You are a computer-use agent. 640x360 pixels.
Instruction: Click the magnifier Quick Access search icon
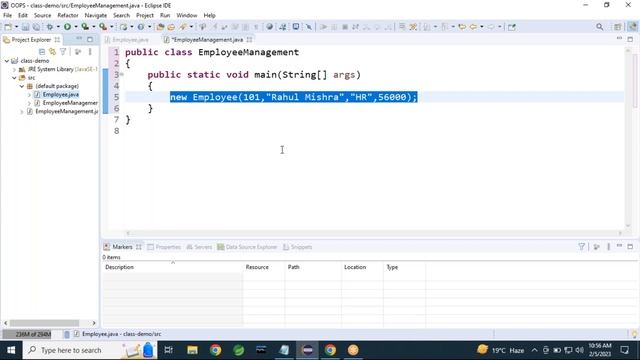pyautogui.click(x=599, y=27)
